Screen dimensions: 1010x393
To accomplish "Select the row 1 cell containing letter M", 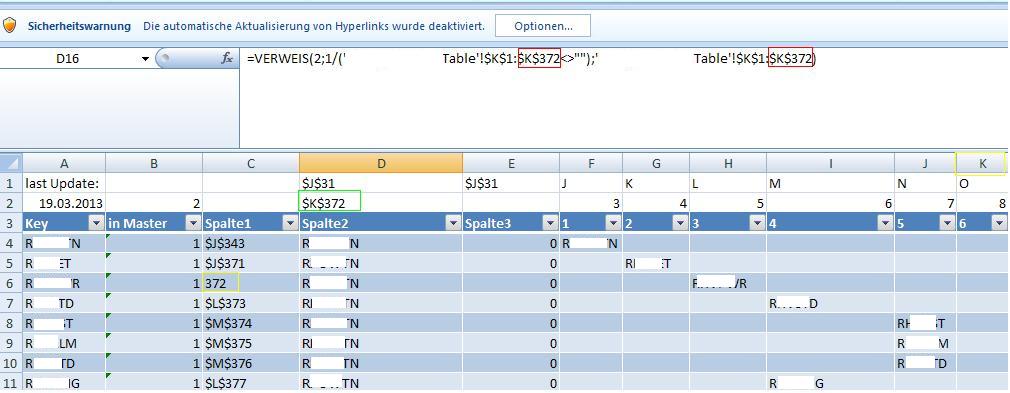I will click(x=830, y=183).
